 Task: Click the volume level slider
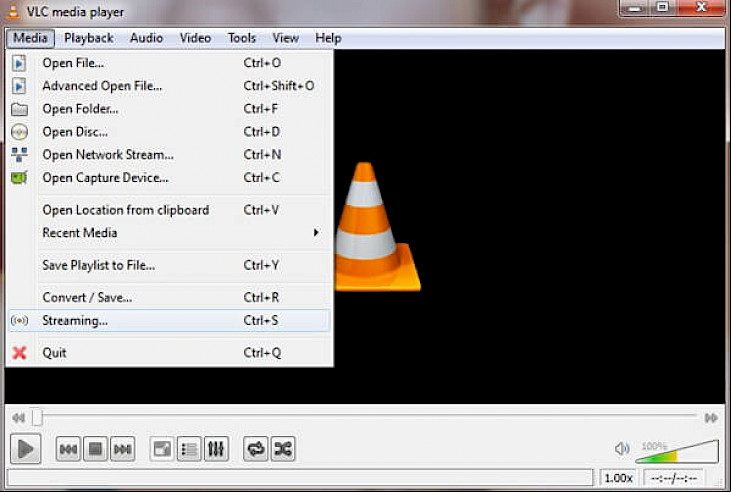tap(677, 451)
